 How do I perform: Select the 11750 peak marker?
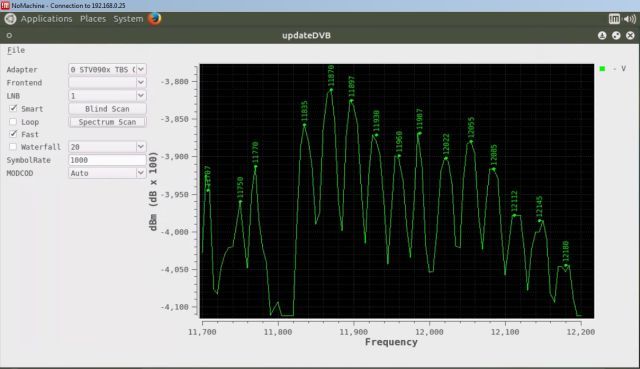click(x=240, y=201)
